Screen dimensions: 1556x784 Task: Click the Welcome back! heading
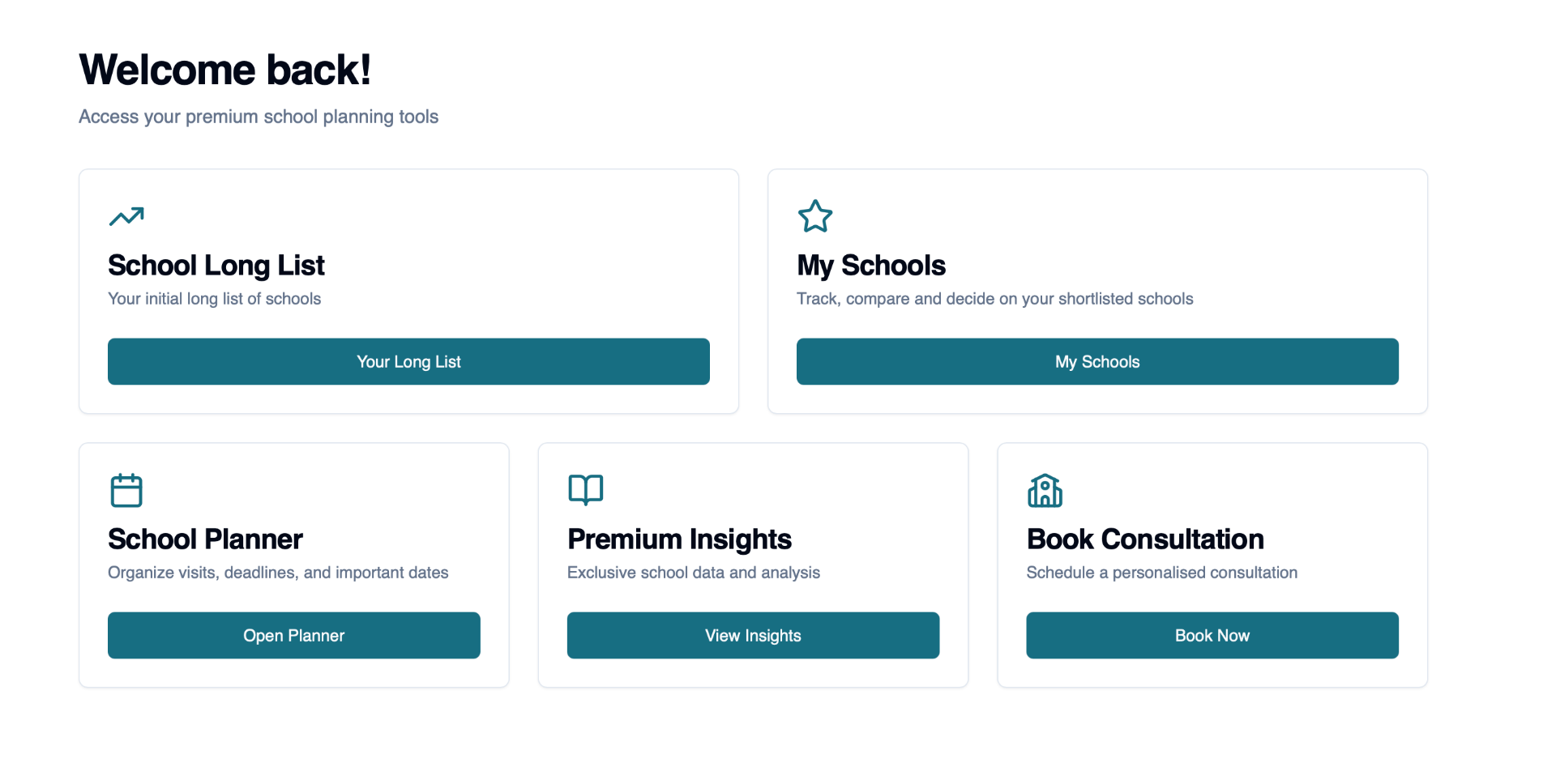tap(225, 69)
